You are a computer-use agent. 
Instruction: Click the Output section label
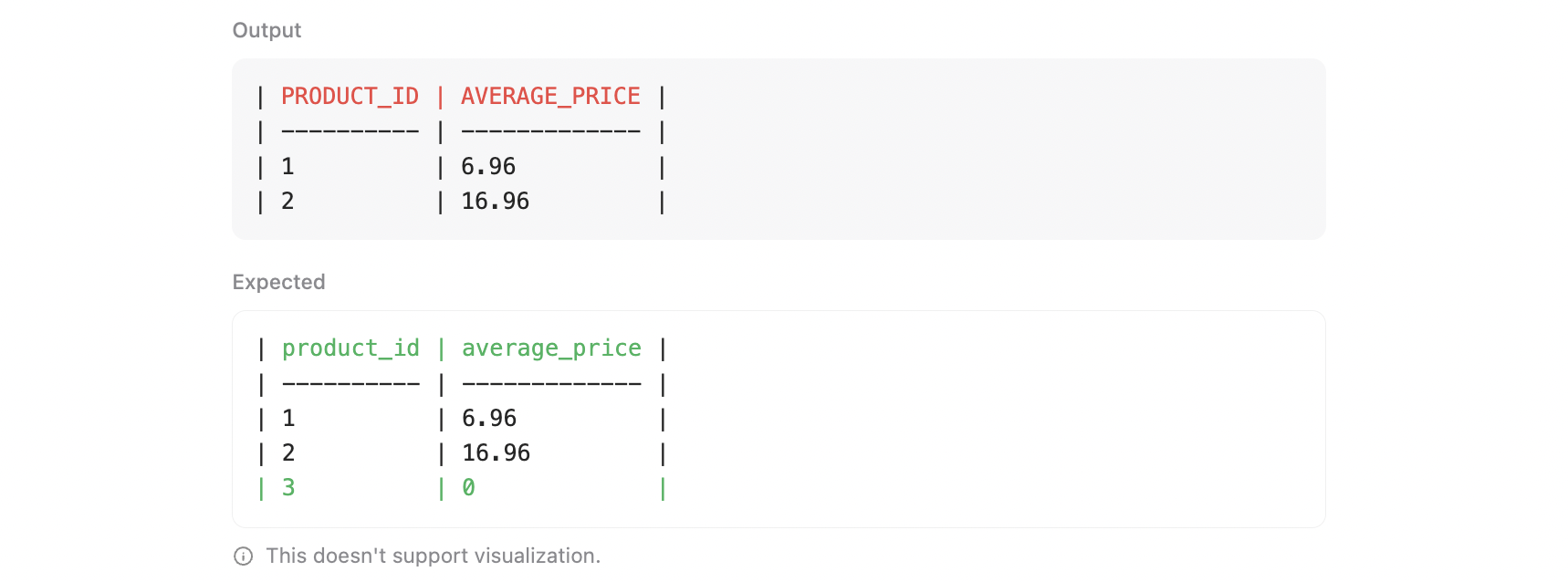pyautogui.click(x=267, y=30)
